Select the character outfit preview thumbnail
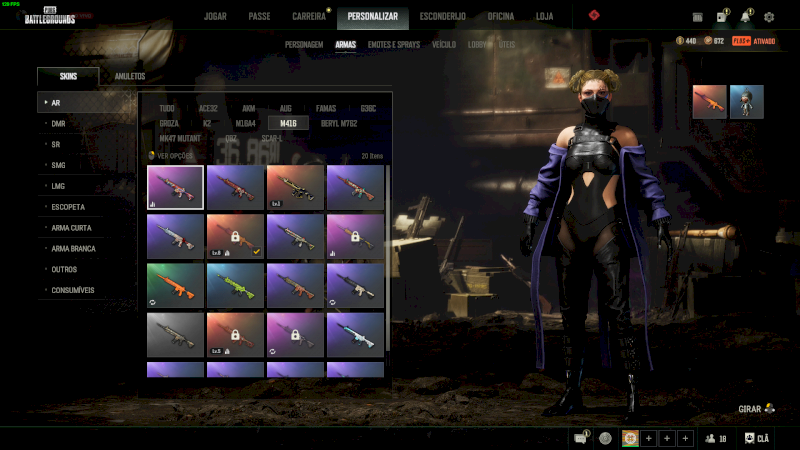The height and width of the screenshot is (450, 800). (x=747, y=102)
